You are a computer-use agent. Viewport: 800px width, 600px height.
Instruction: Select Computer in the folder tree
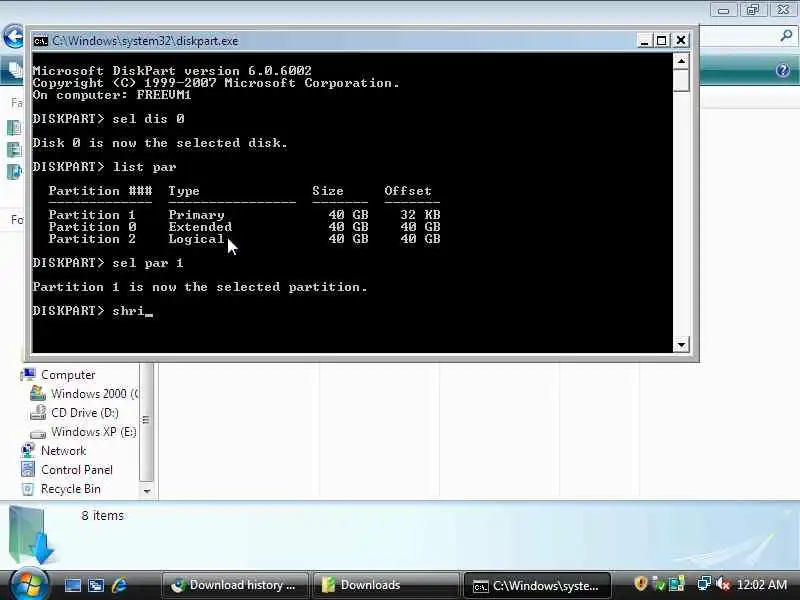coord(68,374)
